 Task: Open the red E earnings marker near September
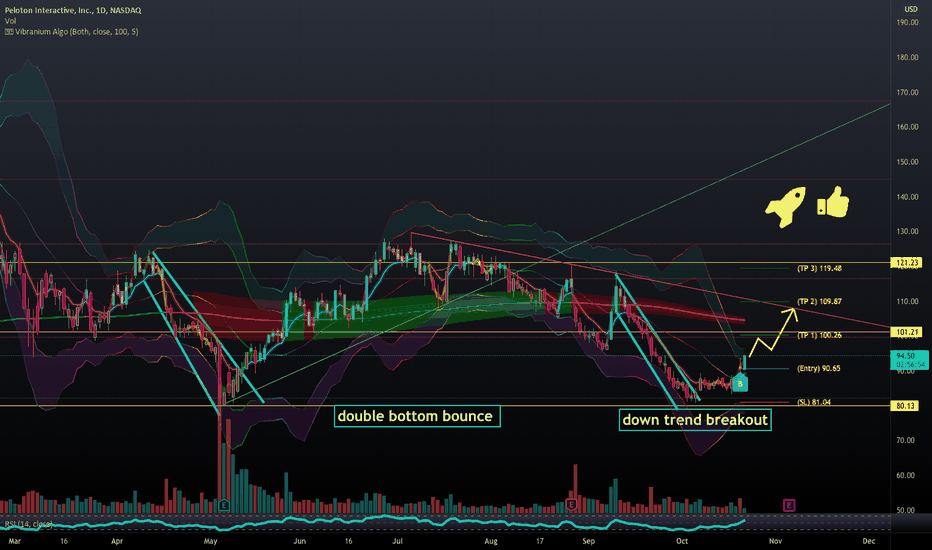tap(571, 505)
